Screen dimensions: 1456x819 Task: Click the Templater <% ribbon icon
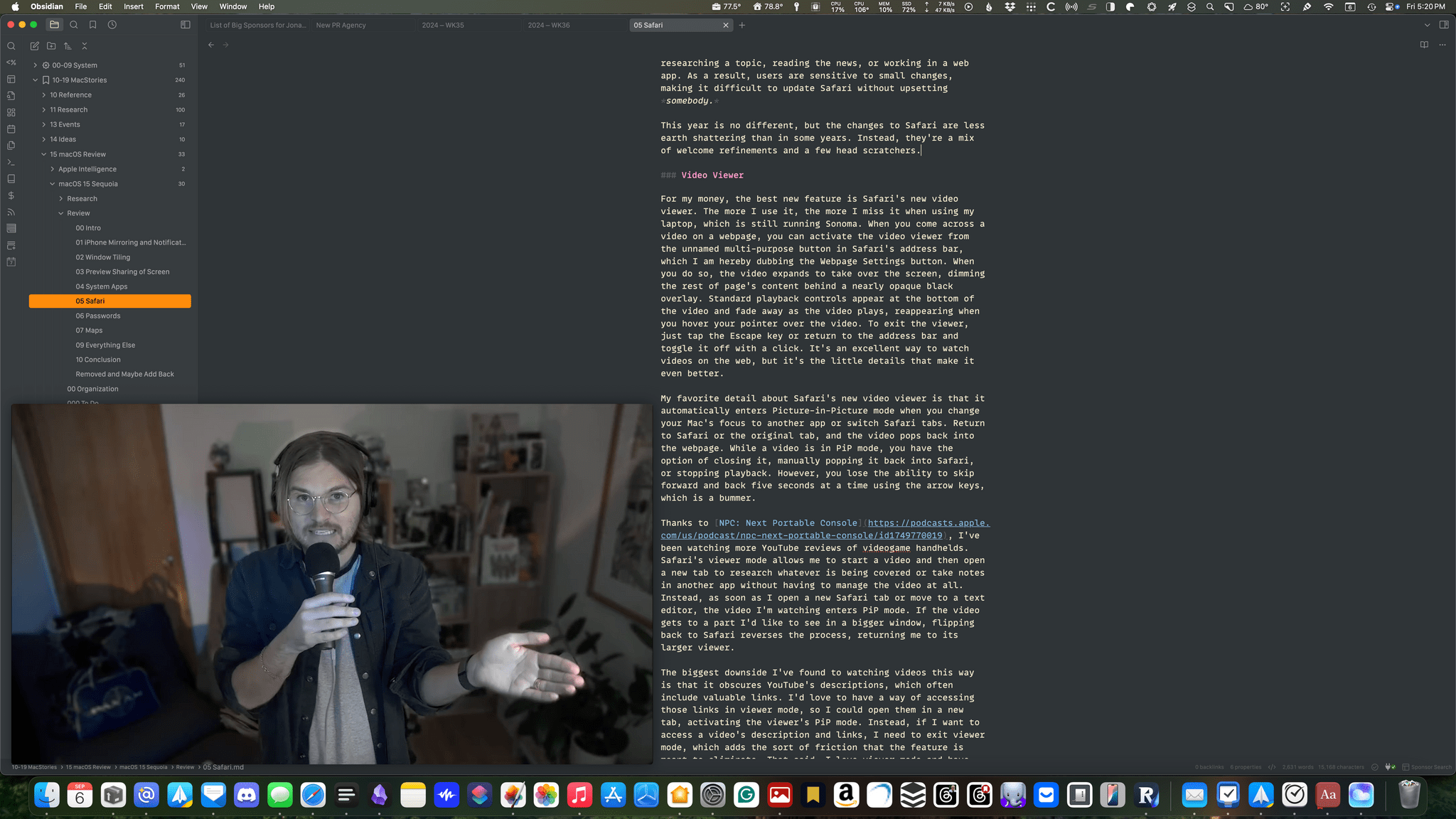pos(11,63)
